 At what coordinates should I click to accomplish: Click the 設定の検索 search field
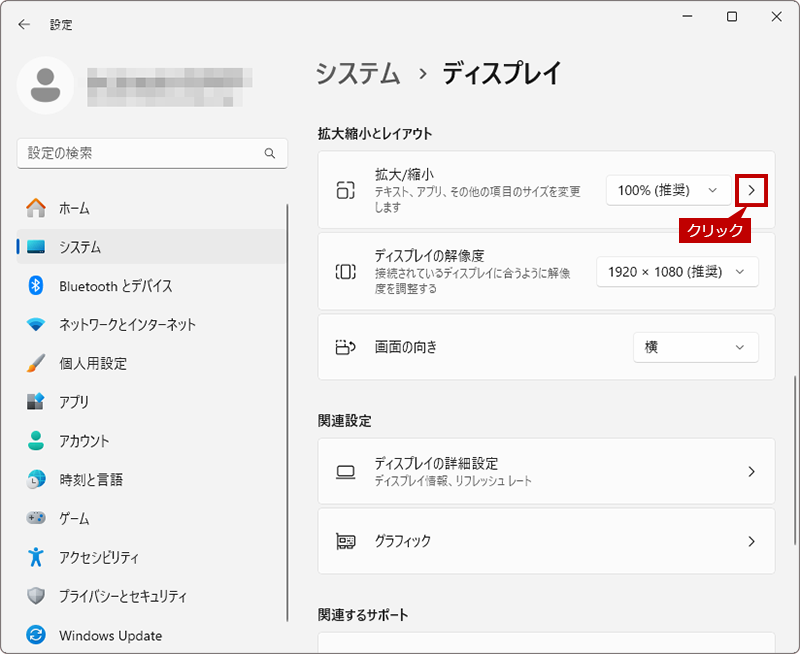[152, 153]
